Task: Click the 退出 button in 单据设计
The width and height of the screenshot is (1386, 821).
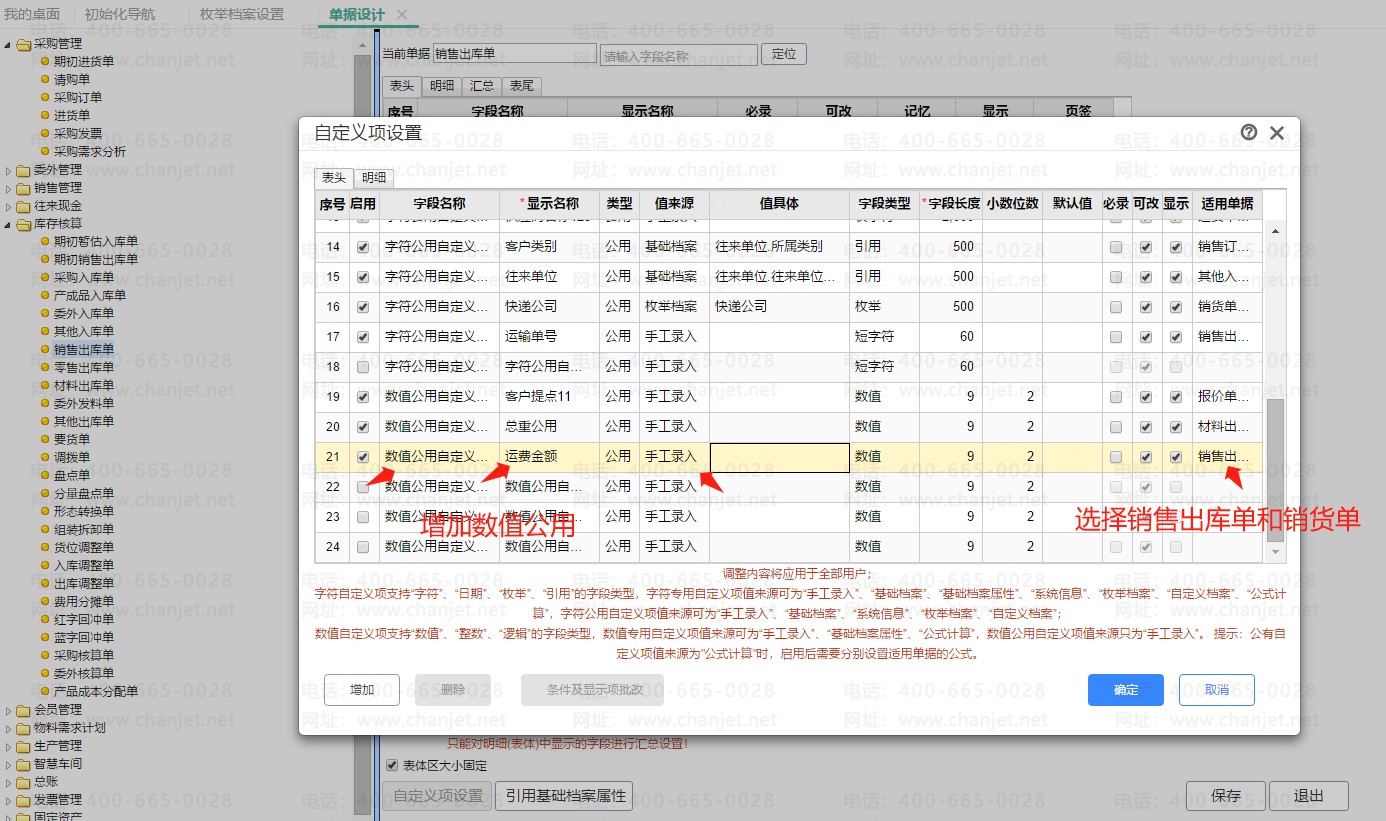Action: (x=1308, y=796)
